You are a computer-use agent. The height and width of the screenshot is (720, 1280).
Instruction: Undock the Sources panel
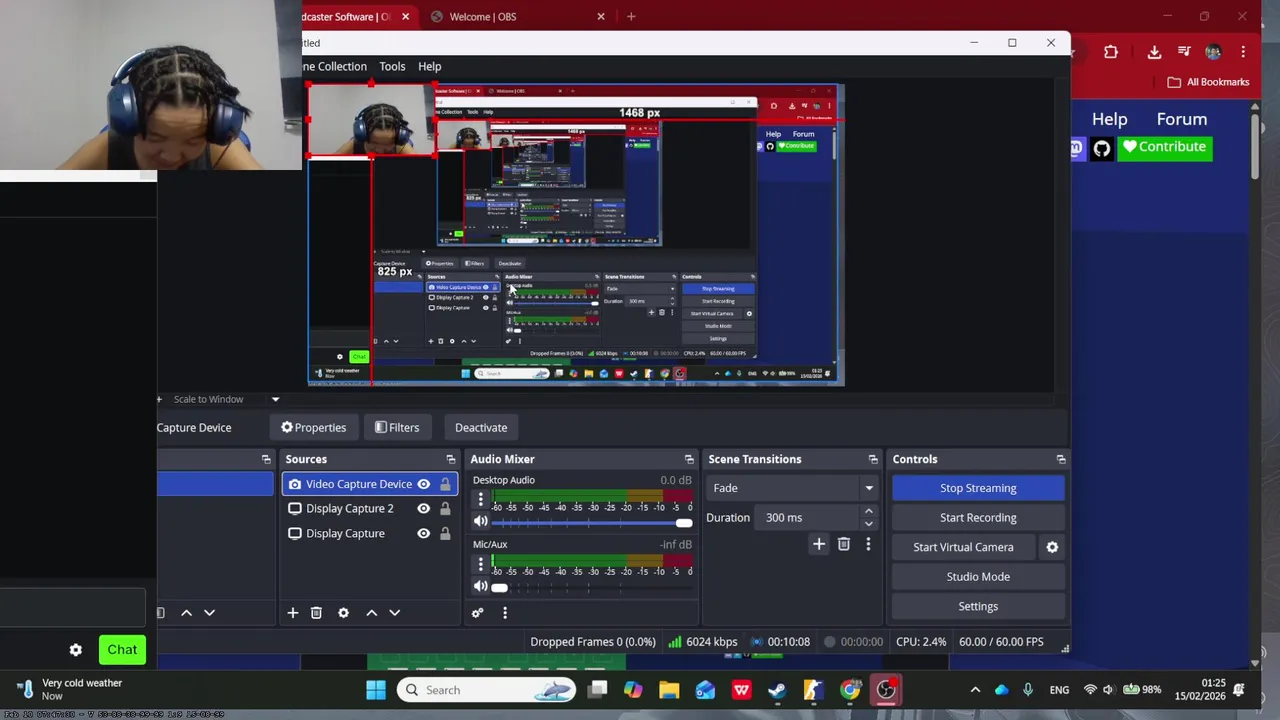click(450, 459)
